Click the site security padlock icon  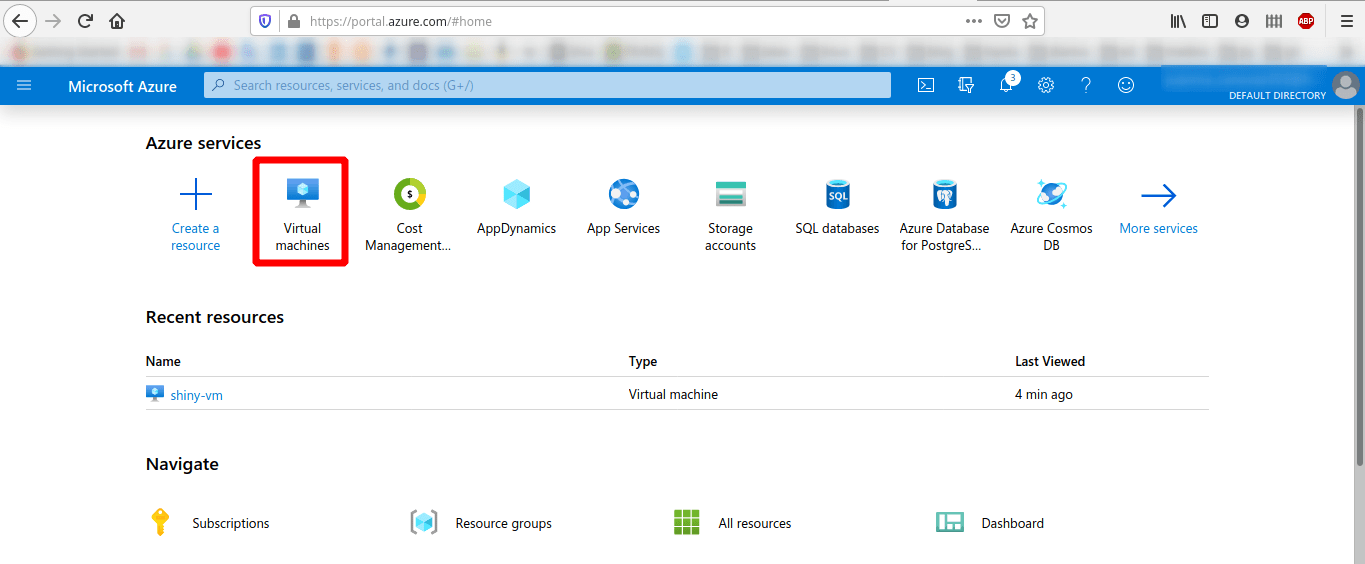293,21
